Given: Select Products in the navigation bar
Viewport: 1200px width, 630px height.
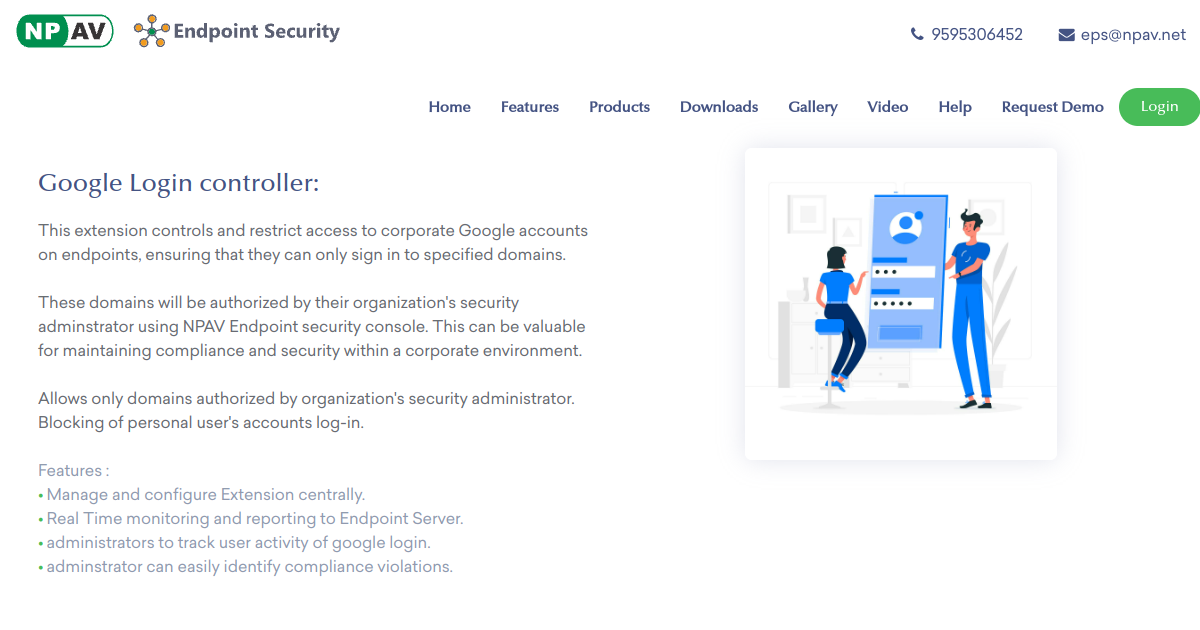Looking at the screenshot, I should 619,107.
